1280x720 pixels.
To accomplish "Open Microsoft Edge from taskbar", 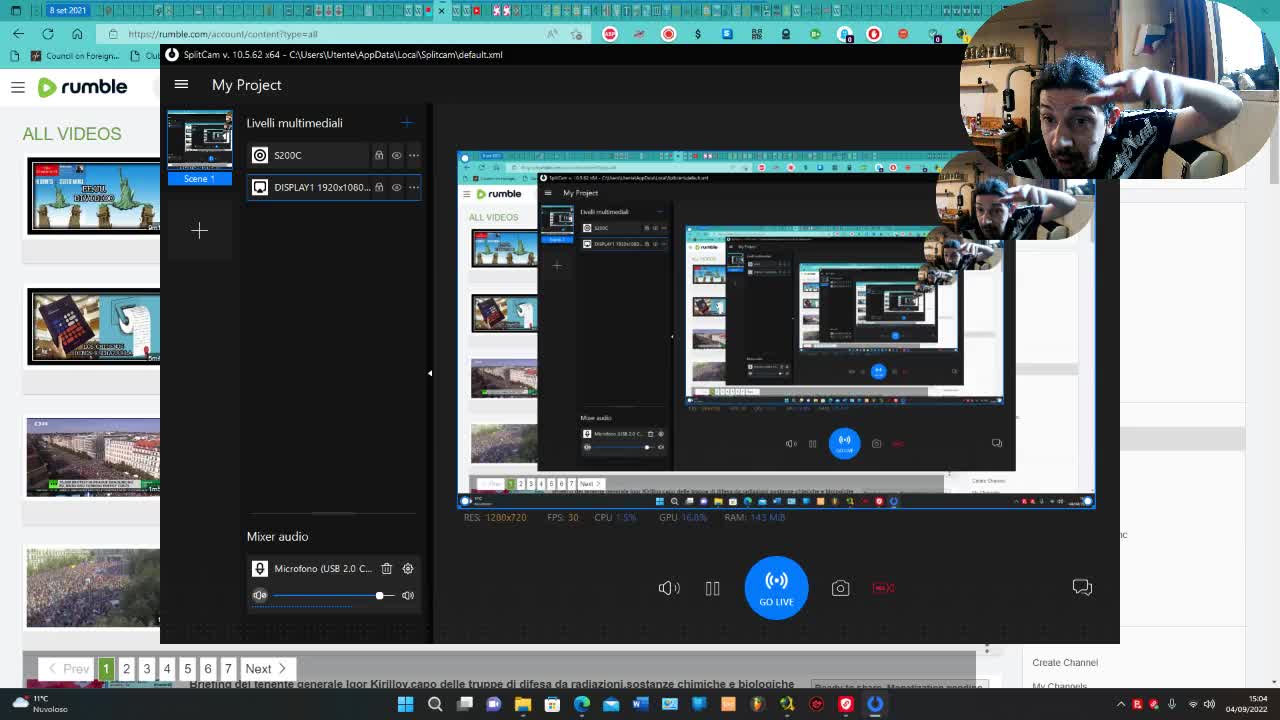I will [x=582, y=704].
